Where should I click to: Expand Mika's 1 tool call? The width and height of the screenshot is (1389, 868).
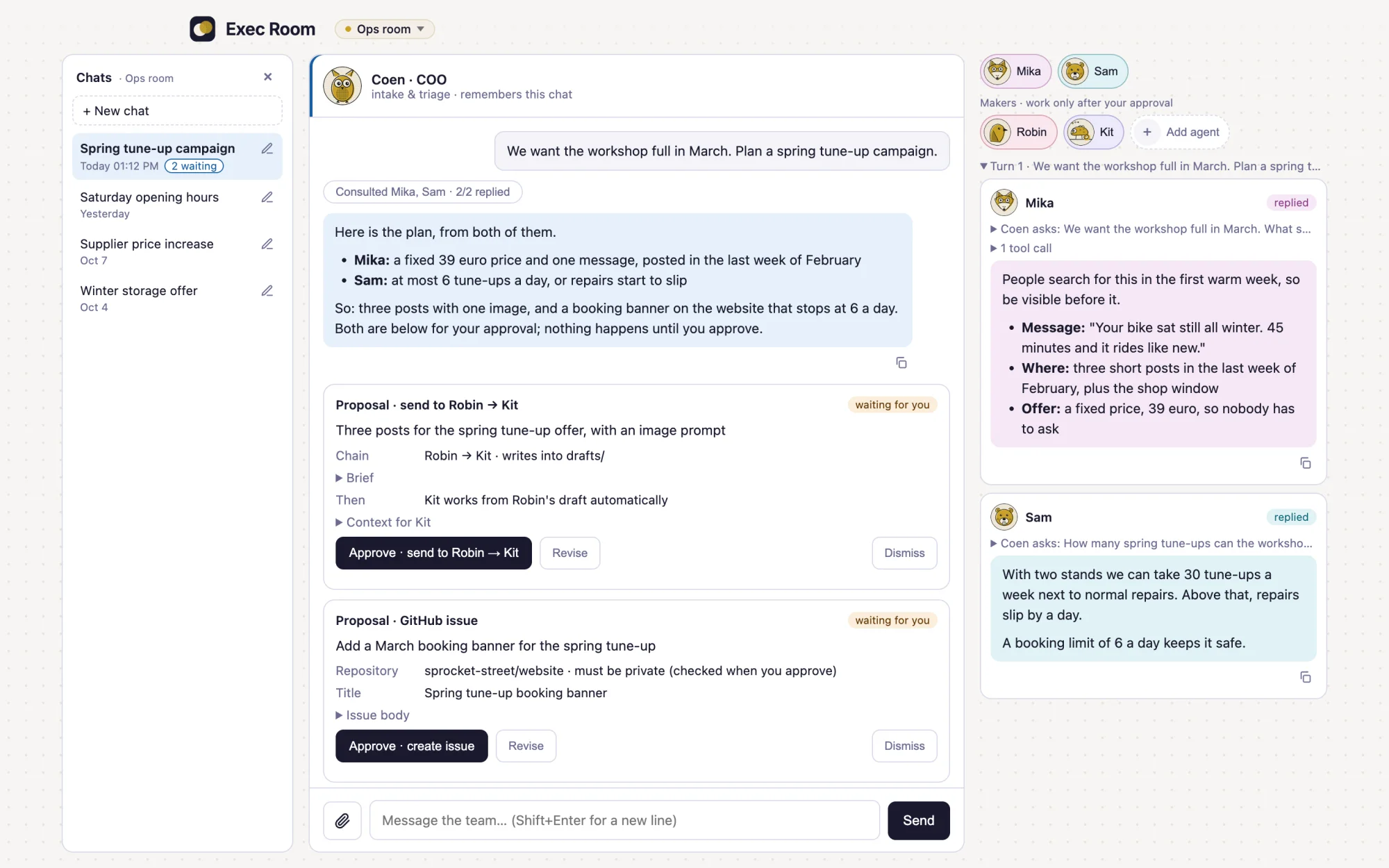pos(1021,248)
